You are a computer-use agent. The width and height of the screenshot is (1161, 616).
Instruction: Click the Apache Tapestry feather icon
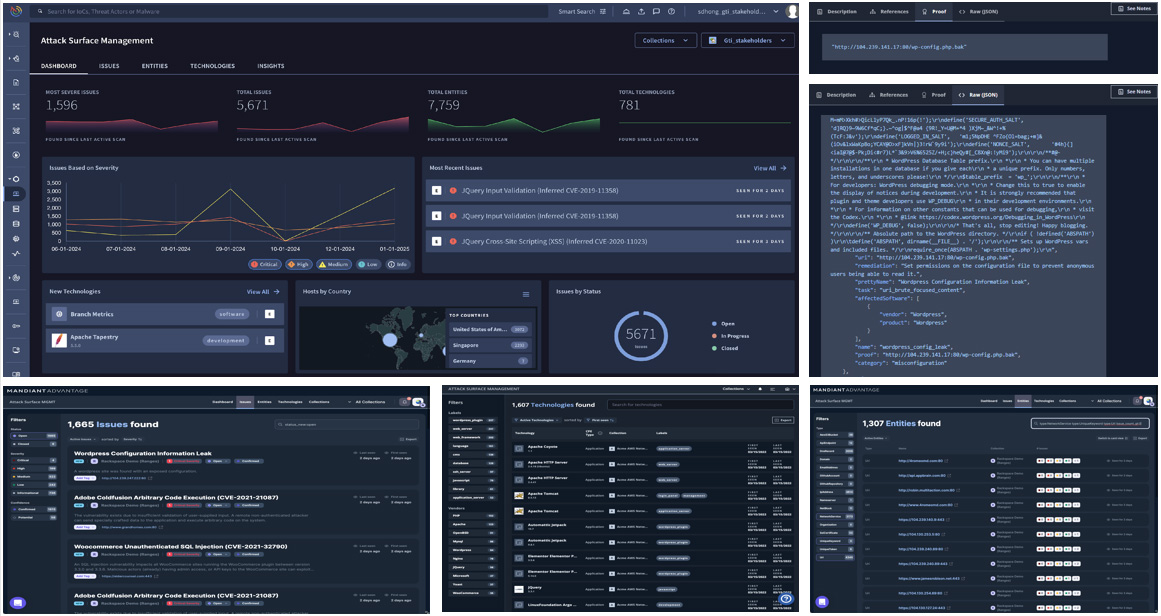[x=59, y=340]
